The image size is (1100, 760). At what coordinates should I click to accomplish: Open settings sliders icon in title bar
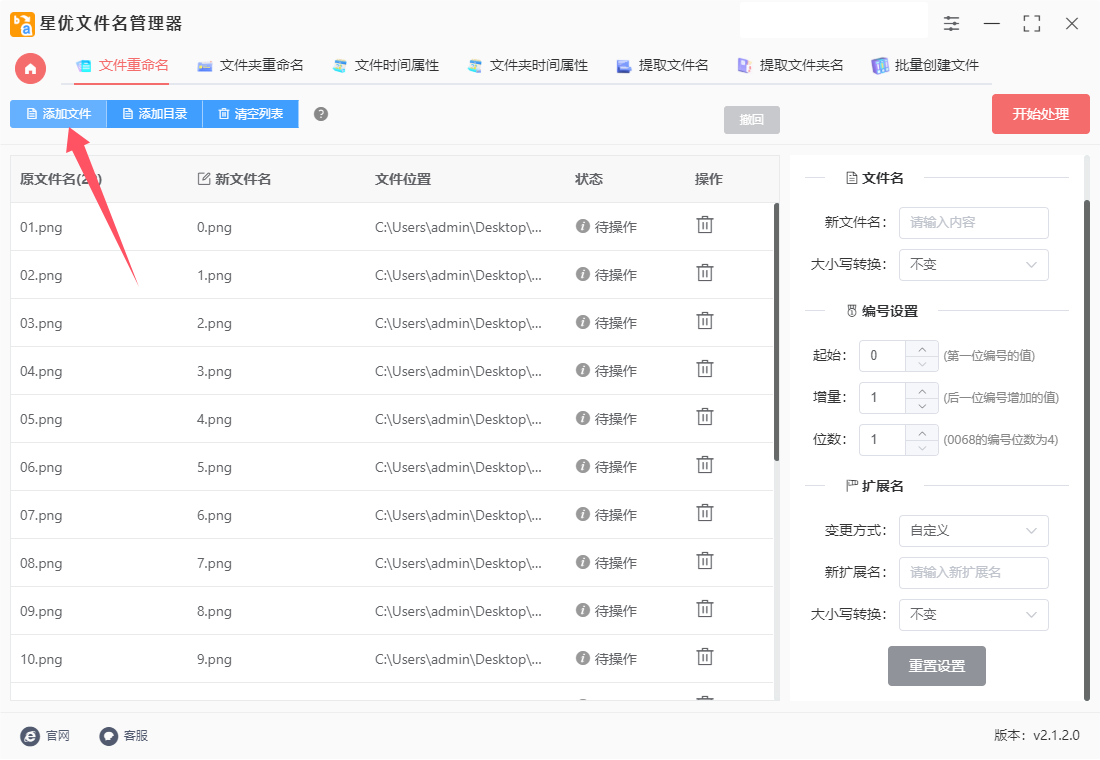coord(951,23)
